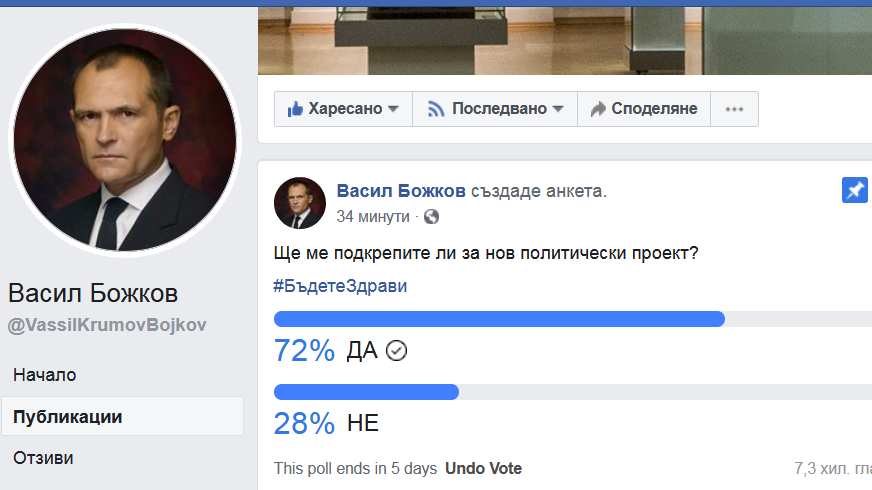Image resolution: width=872 pixels, height=490 pixels.
Task: Go to the Отзиви sidebar section
Action: [43, 458]
